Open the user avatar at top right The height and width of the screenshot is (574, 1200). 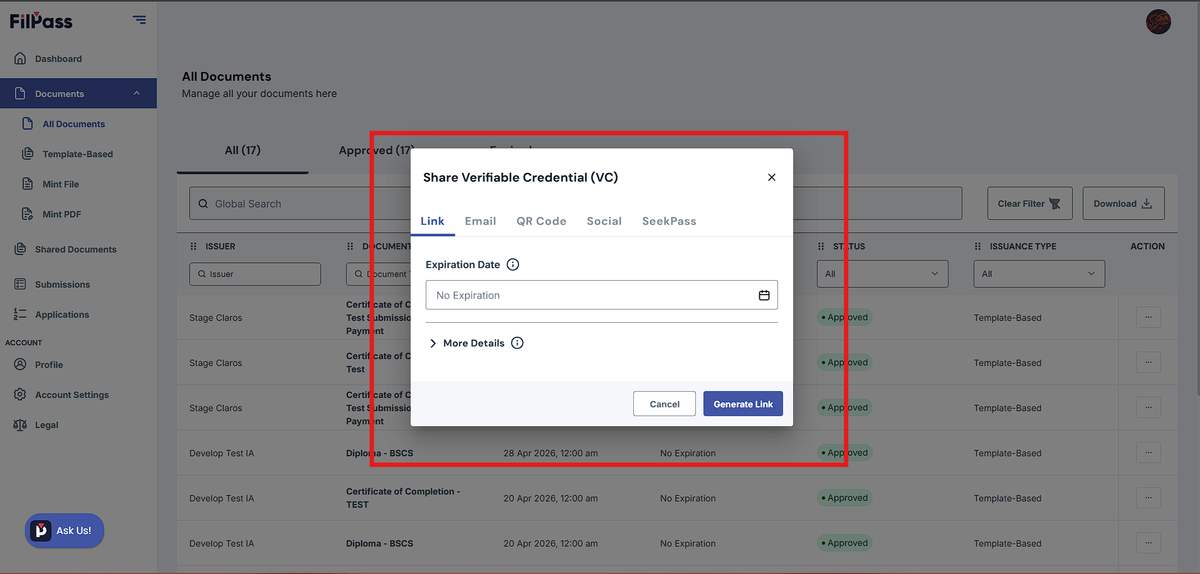[x=1158, y=22]
